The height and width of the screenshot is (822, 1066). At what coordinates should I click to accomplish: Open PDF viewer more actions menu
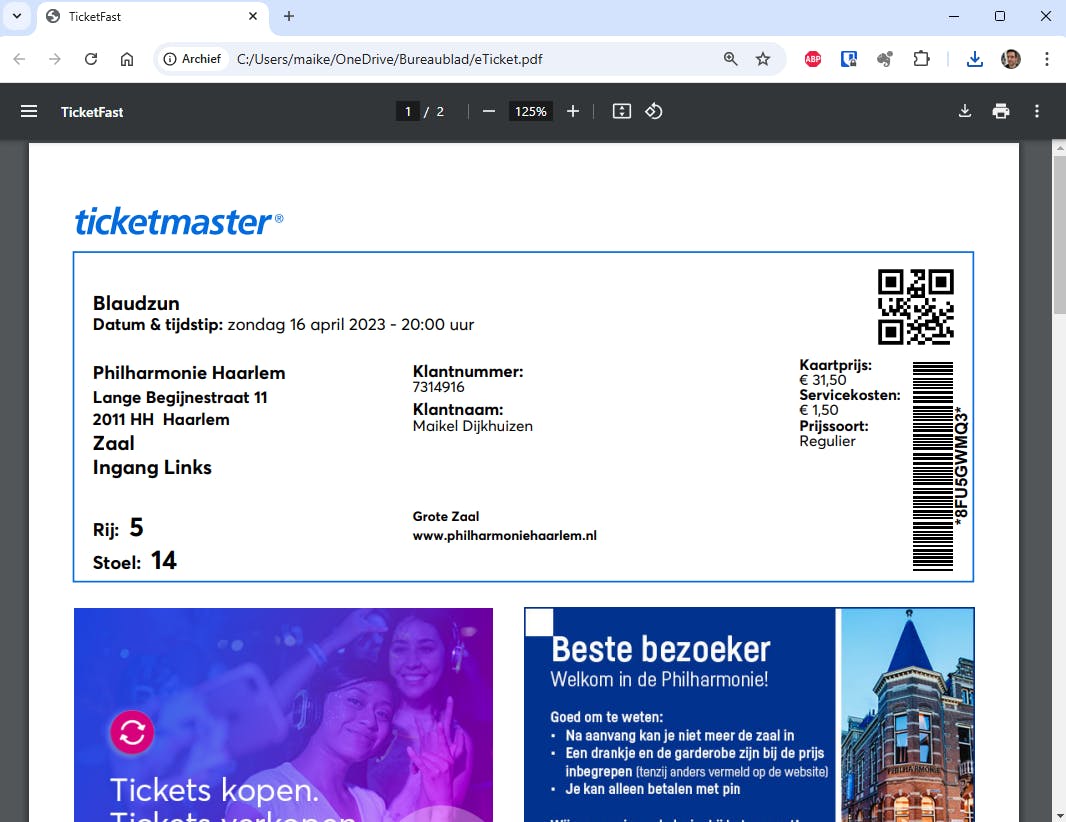pos(1037,112)
